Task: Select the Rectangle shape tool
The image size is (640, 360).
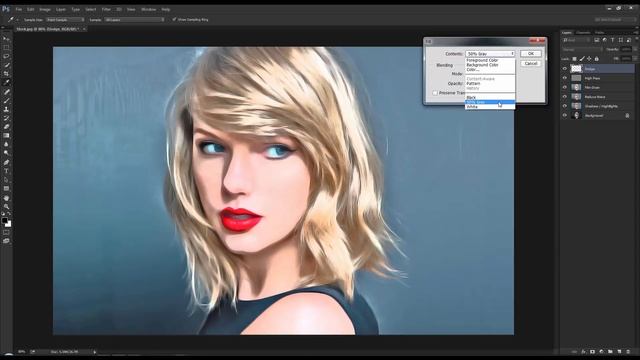Action: click(6, 189)
